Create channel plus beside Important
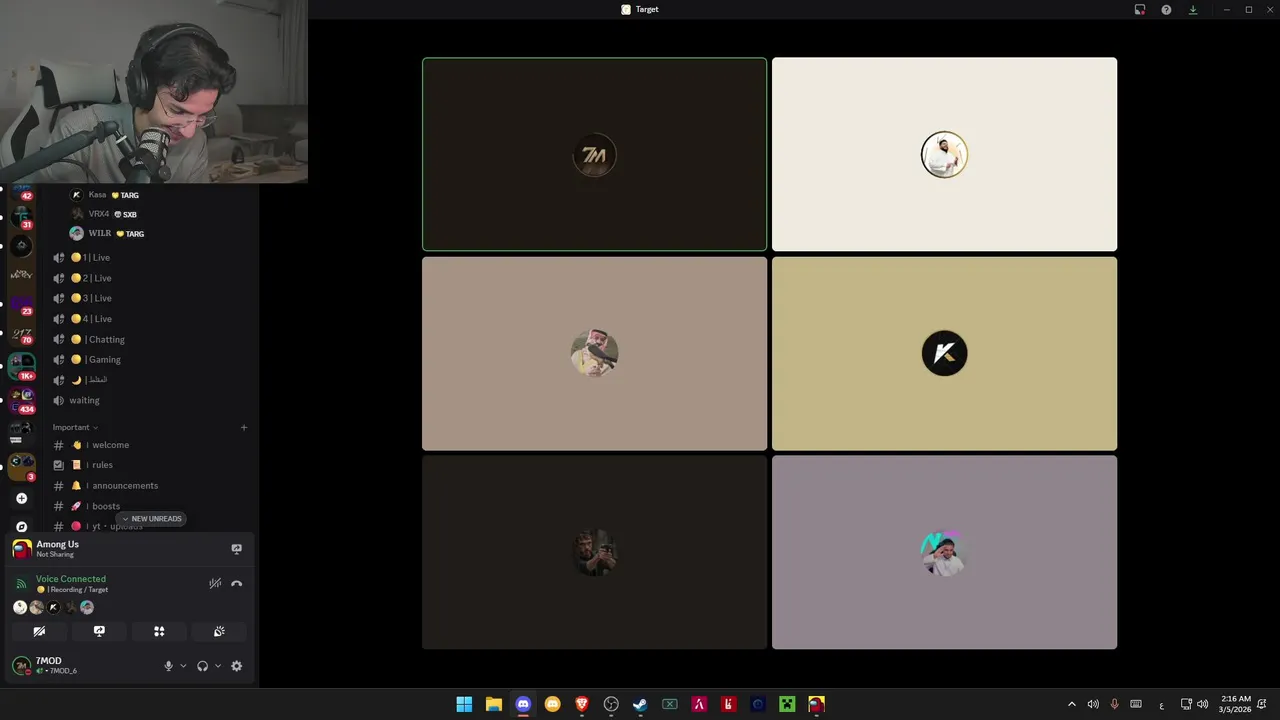Viewport: 1280px width, 720px height. pos(243,427)
